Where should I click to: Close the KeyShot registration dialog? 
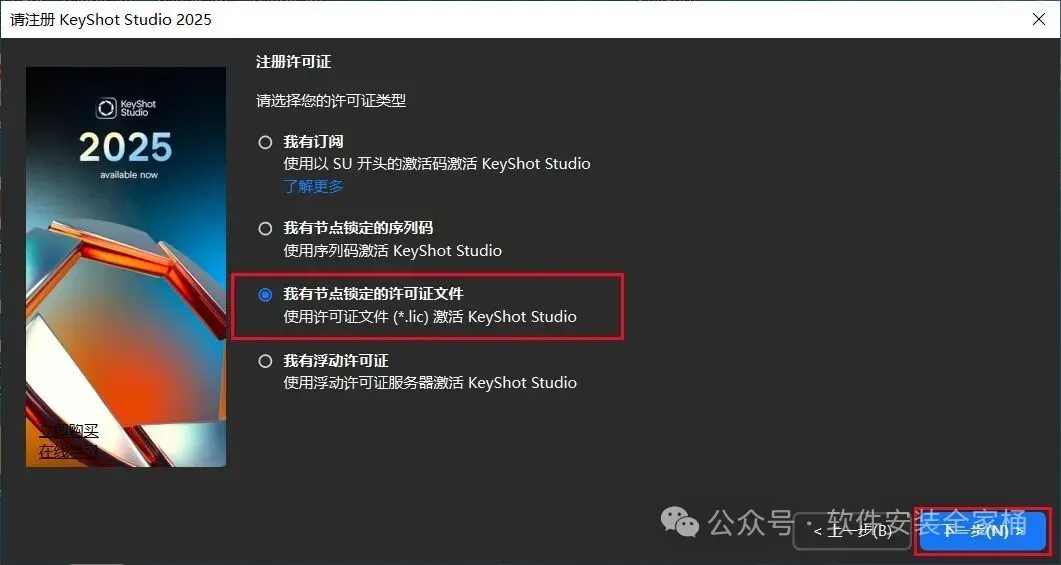1039,19
